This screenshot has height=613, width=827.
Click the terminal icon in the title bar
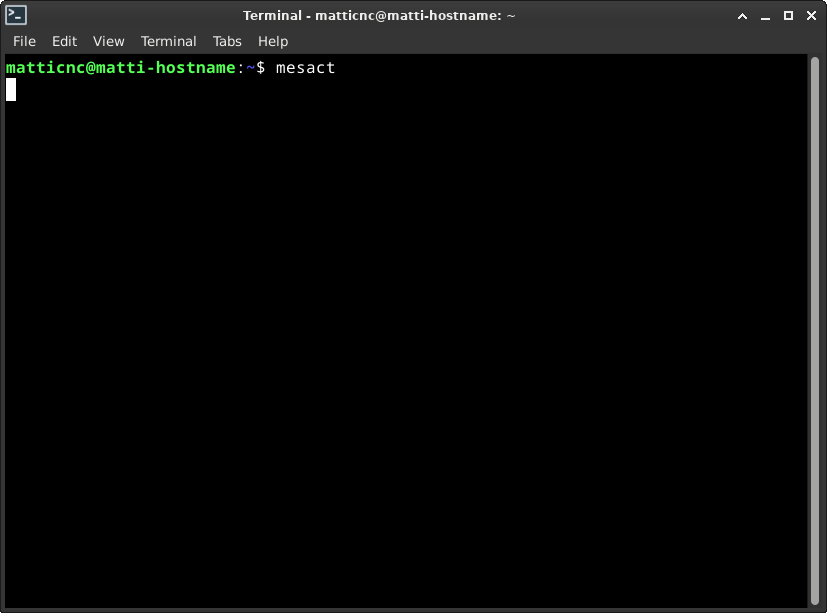pyautogui.click(x=16, y=15)
